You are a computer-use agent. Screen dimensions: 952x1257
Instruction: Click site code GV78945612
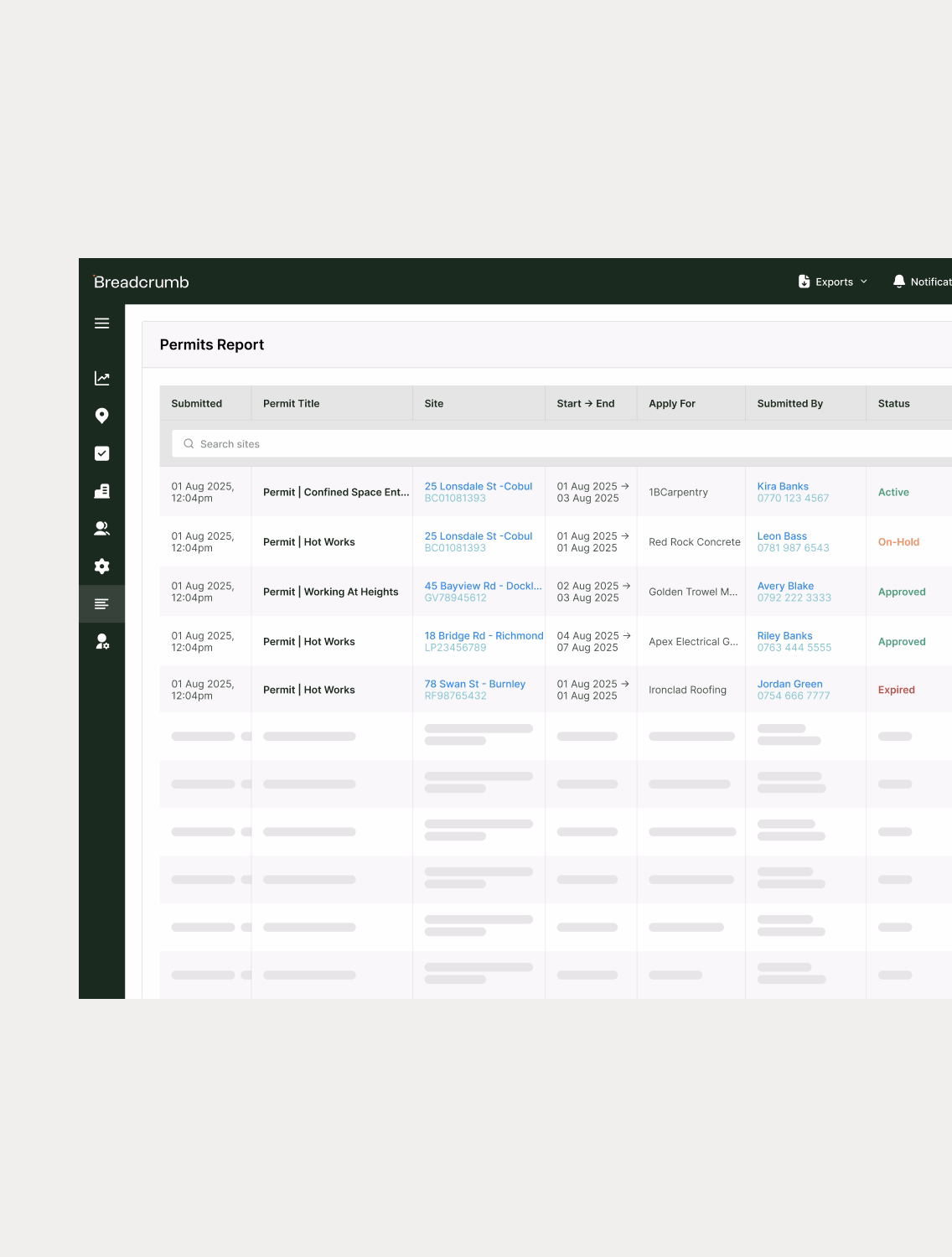point(455,597)
